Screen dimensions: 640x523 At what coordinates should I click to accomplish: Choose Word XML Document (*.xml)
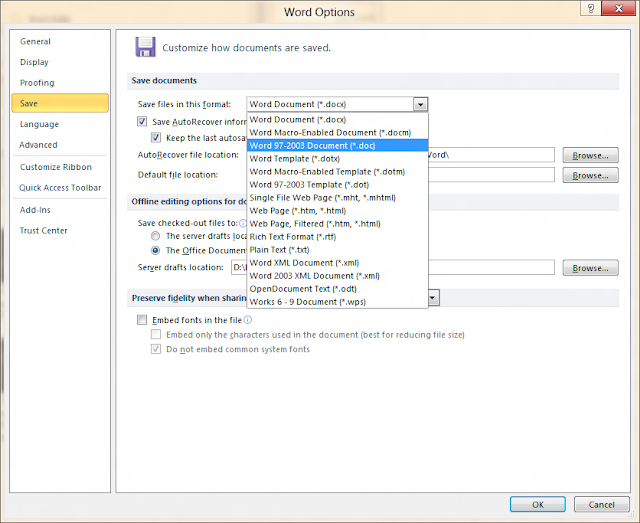[338, 263]
